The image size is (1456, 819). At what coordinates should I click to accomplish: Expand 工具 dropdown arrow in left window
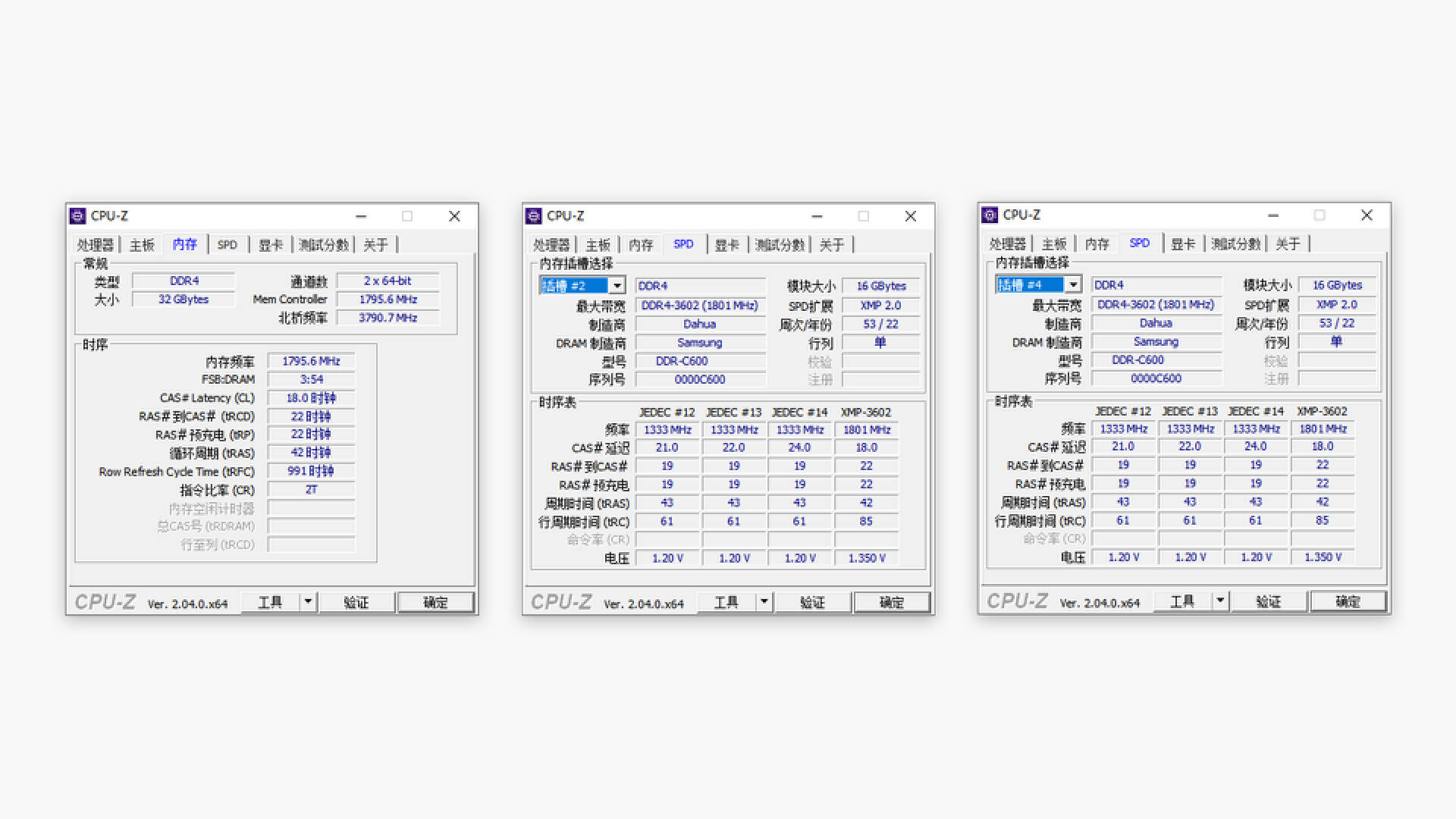pos(308,602)
